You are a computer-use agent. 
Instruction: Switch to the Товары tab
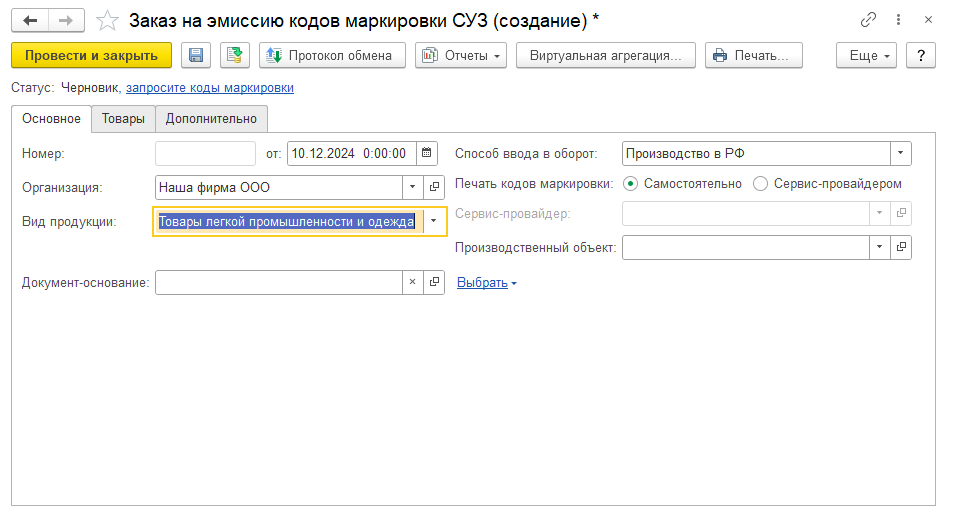(x=123, y=119)
